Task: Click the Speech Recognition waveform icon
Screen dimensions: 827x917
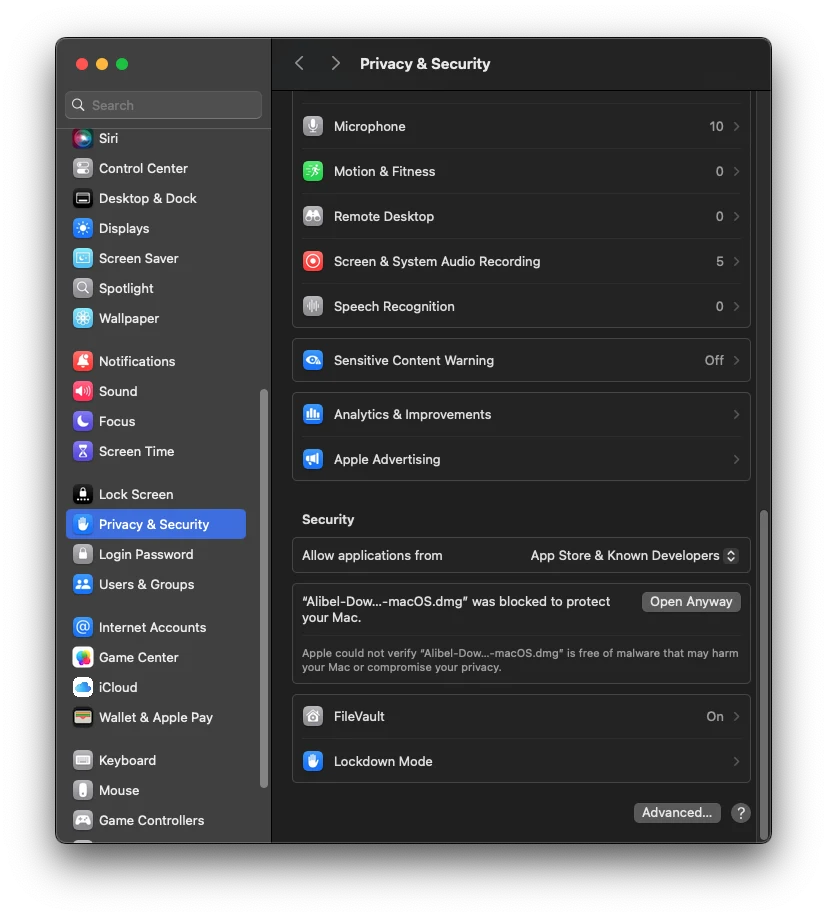Action: (313, 306)
